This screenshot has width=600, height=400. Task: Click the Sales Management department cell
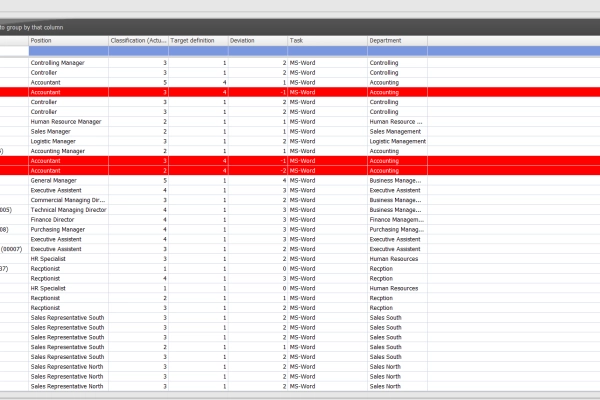[x=397, y=131]
